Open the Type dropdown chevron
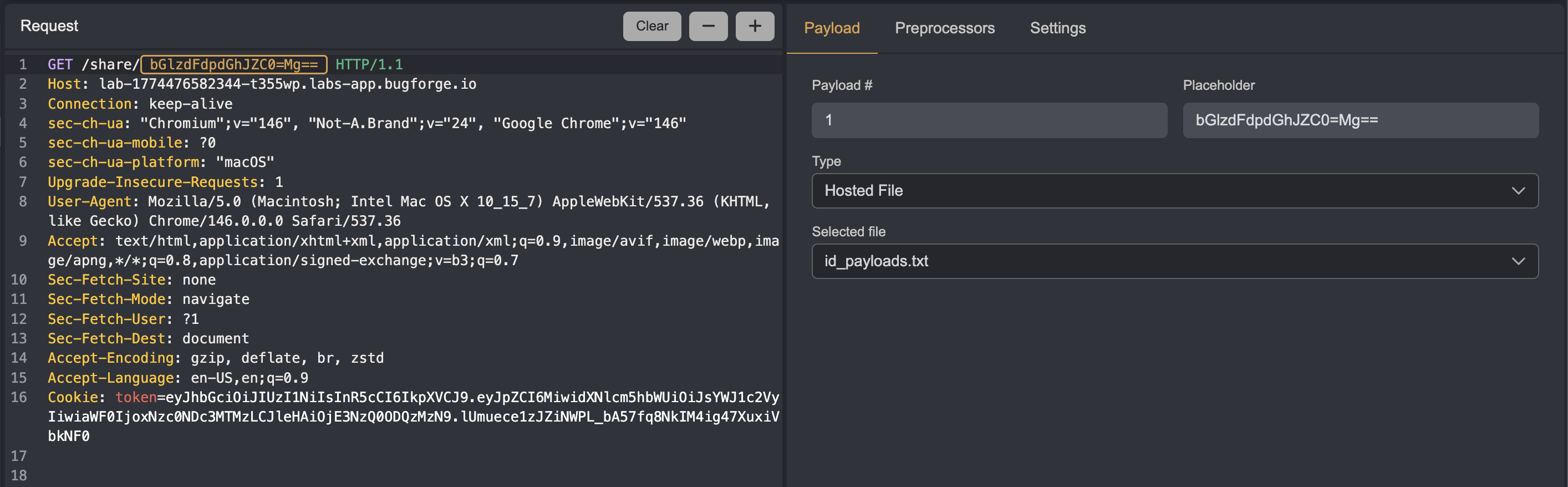Viewport: 1568px width, 487px height. (x=1518, y=191)
